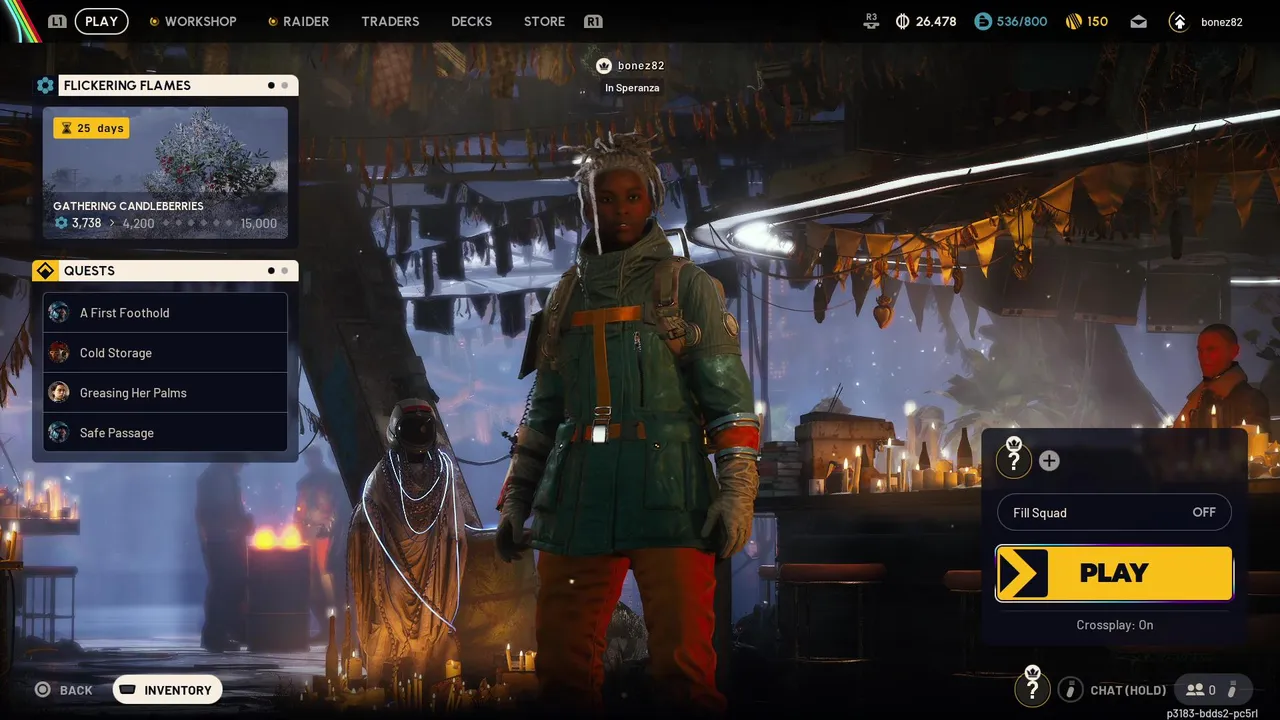Click the blue cred icon beside 536/800
The height and width of the screenshot is (720, 1280).
[983, 21]
